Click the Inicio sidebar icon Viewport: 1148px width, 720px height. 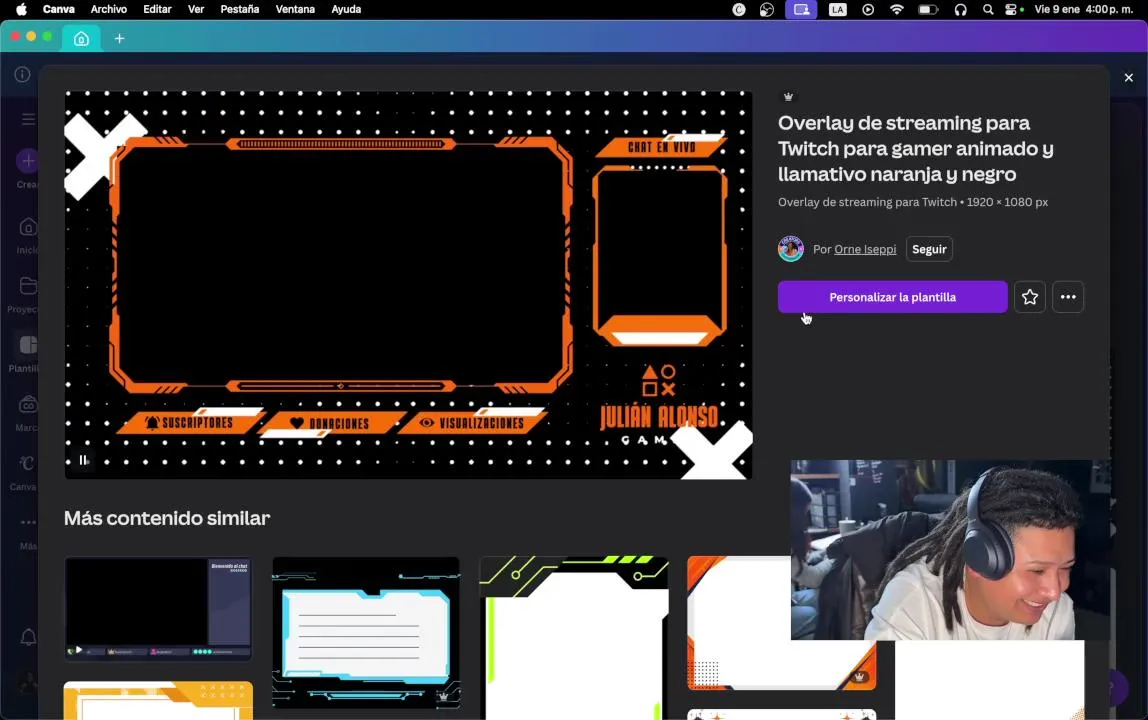(x=28, y=227)
